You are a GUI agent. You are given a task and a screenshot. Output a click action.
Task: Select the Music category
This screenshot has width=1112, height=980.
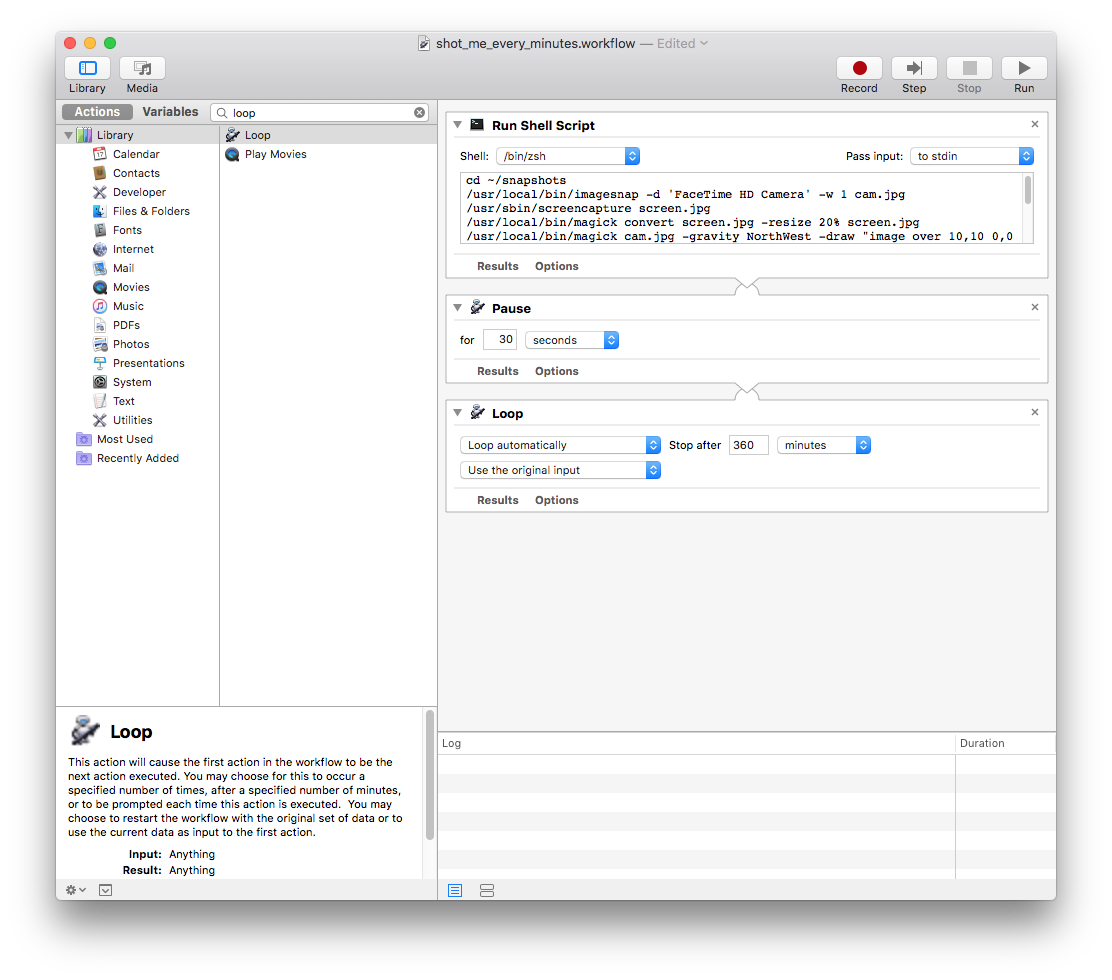[128, 306]
